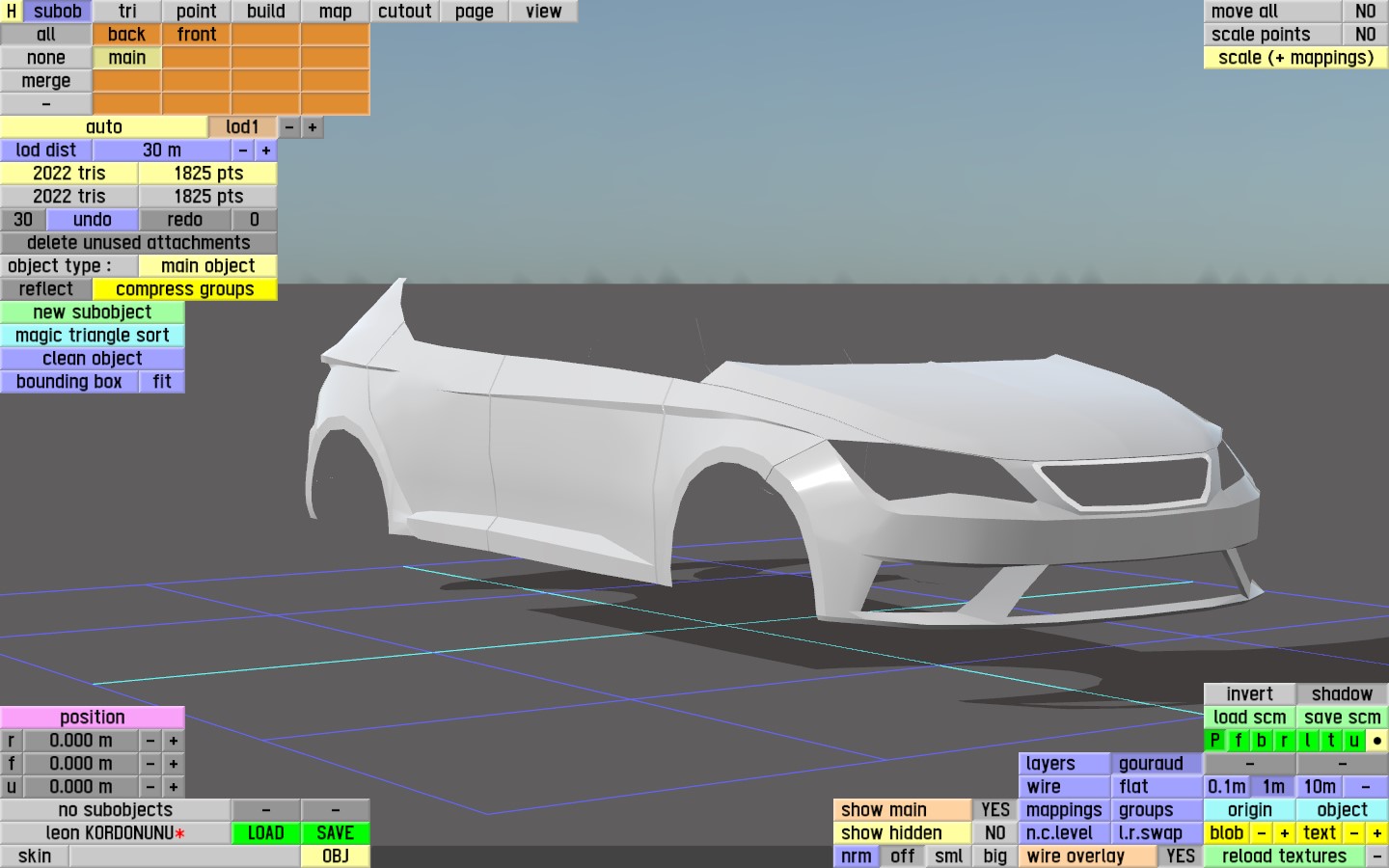Select the front subobject cell

pos(197,35)
